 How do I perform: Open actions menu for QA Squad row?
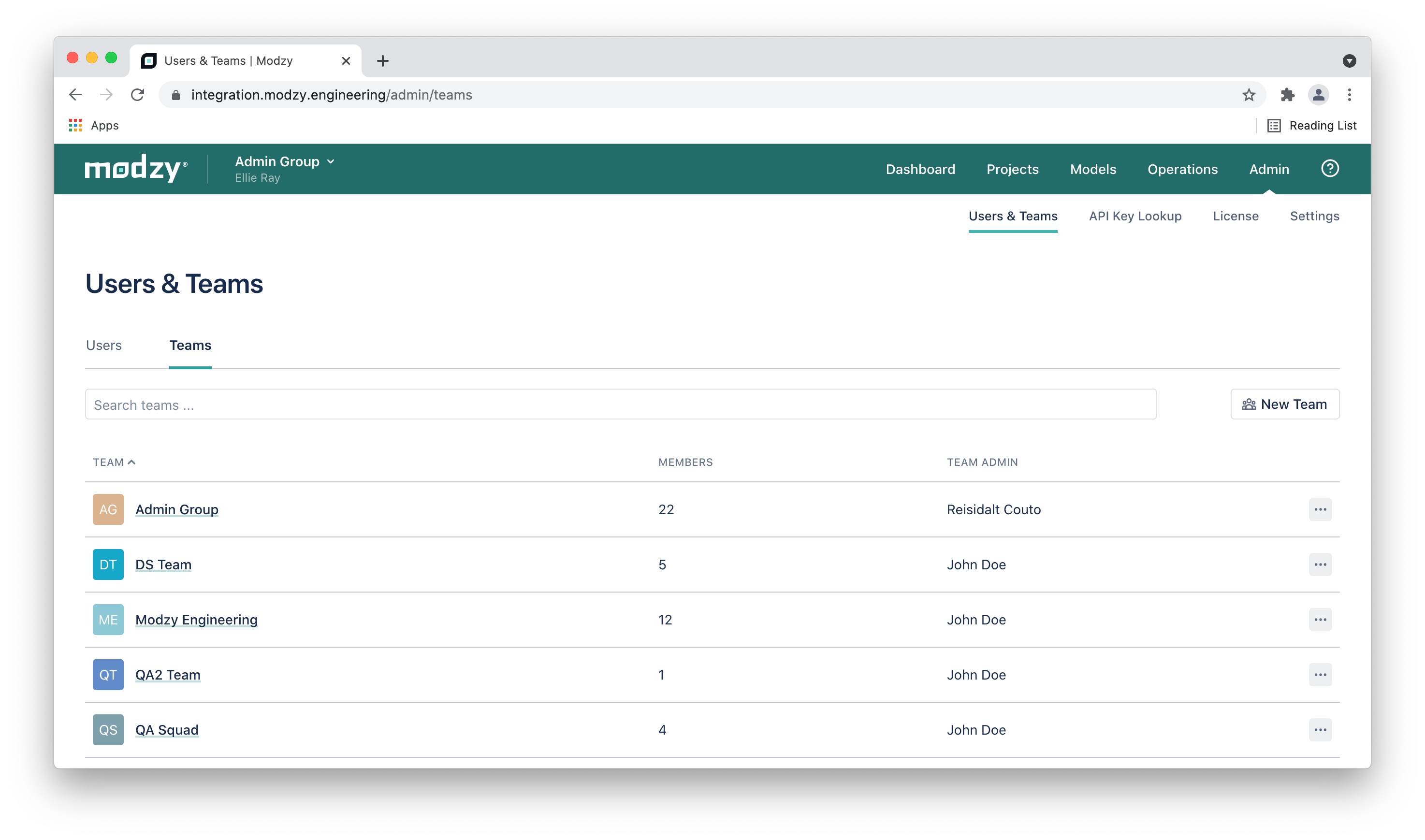1320,730
